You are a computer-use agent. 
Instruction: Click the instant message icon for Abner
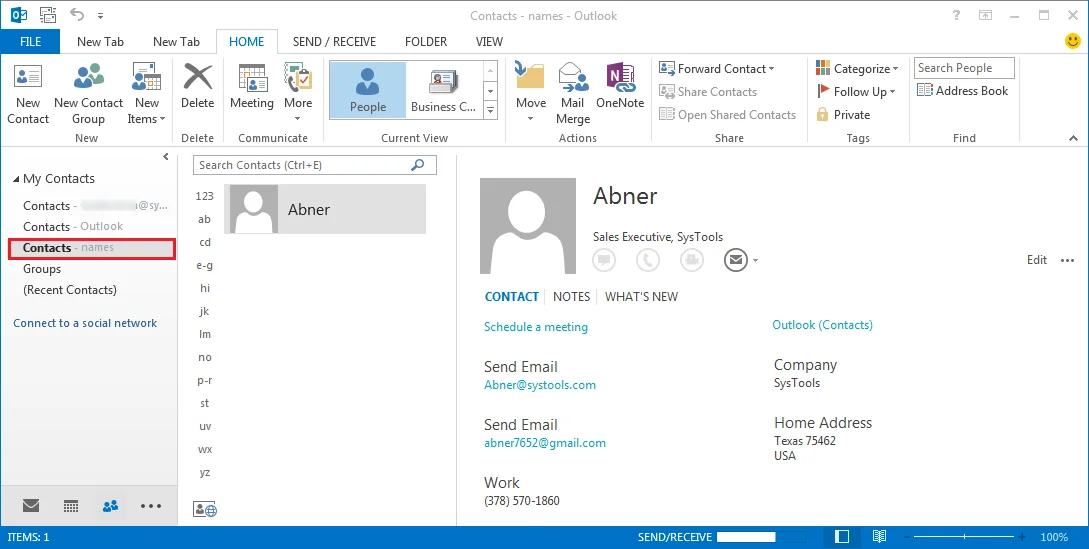[x=604, y=260]
